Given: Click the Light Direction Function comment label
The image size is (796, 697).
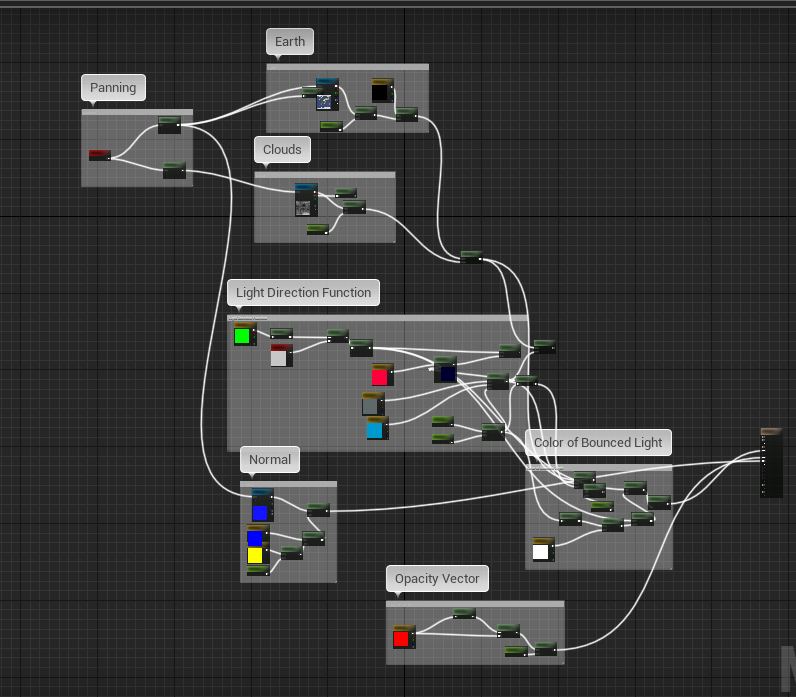Looking at the screenshot, I should (303, 293).
